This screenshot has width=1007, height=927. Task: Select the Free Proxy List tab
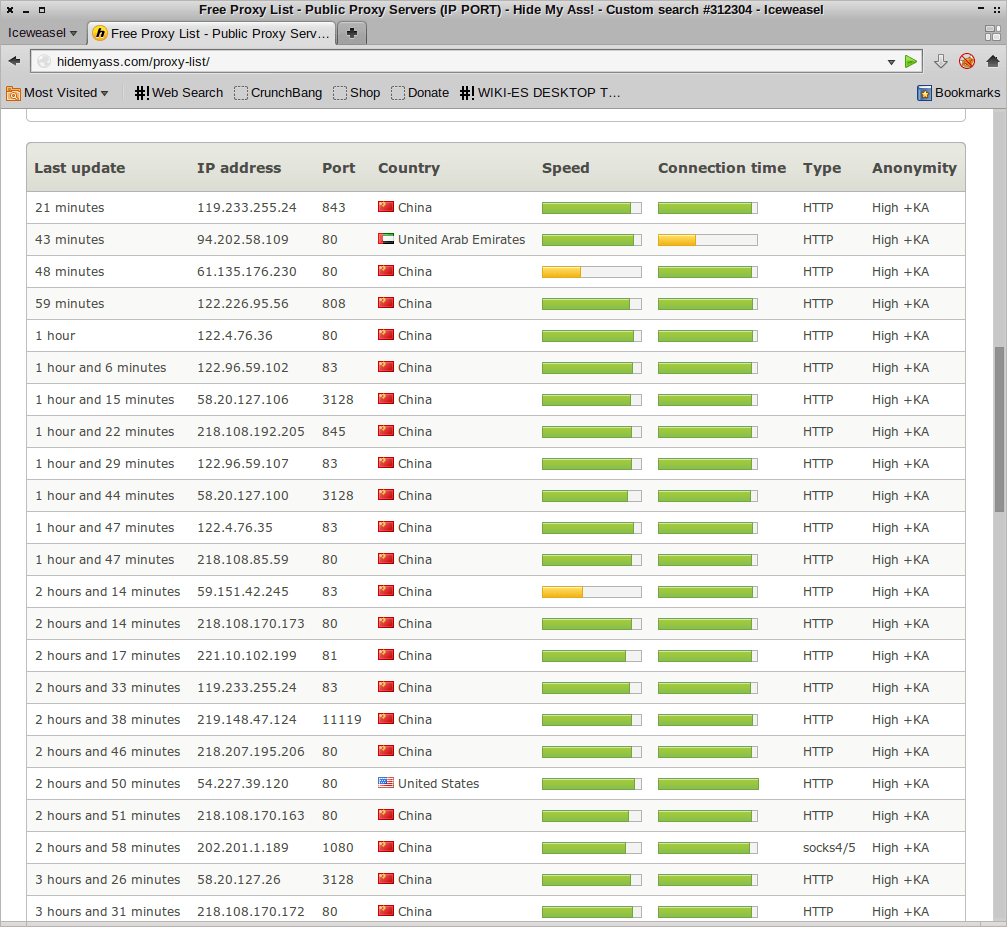212,33
